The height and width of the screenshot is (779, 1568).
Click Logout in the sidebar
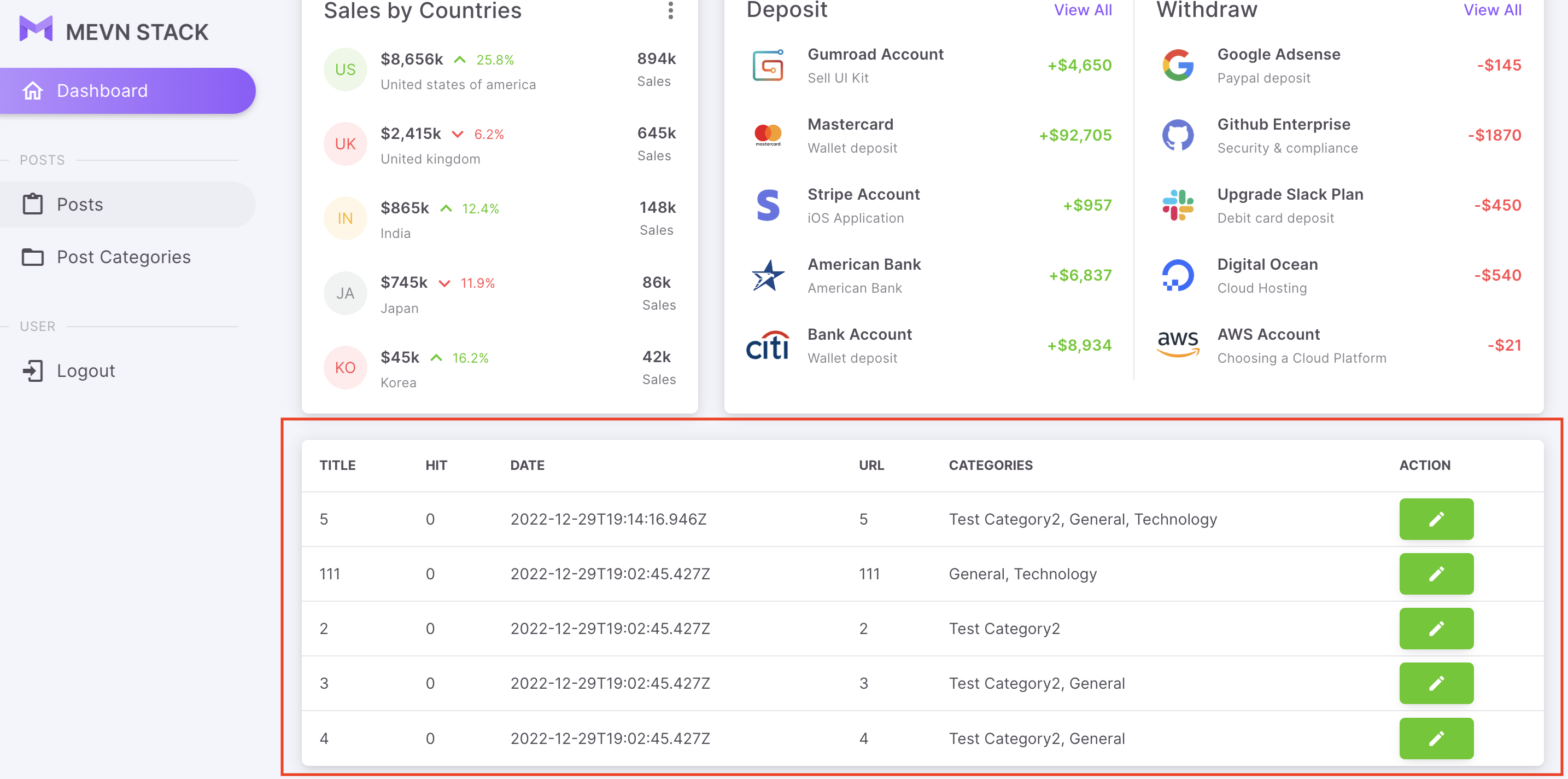pyautogui.click(x=85, y=370)
